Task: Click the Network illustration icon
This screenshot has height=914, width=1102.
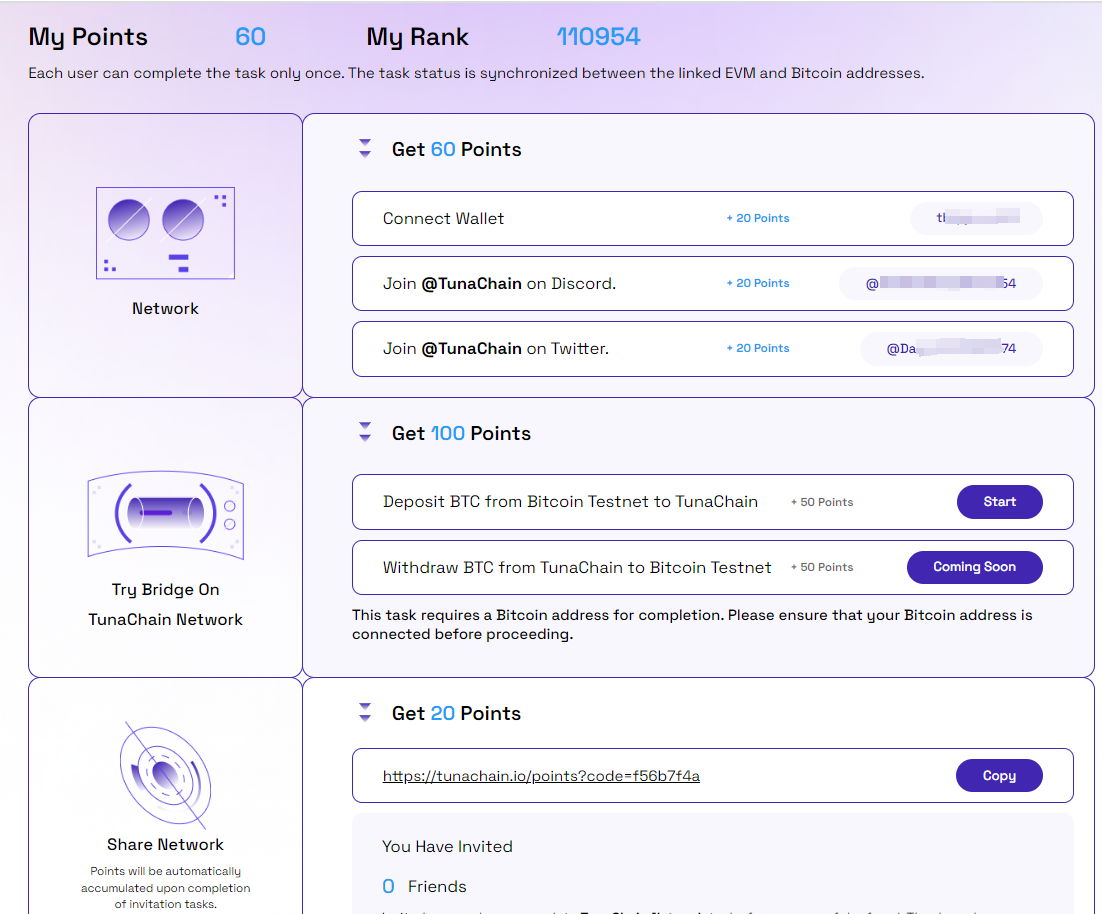Action: (165, 233)
